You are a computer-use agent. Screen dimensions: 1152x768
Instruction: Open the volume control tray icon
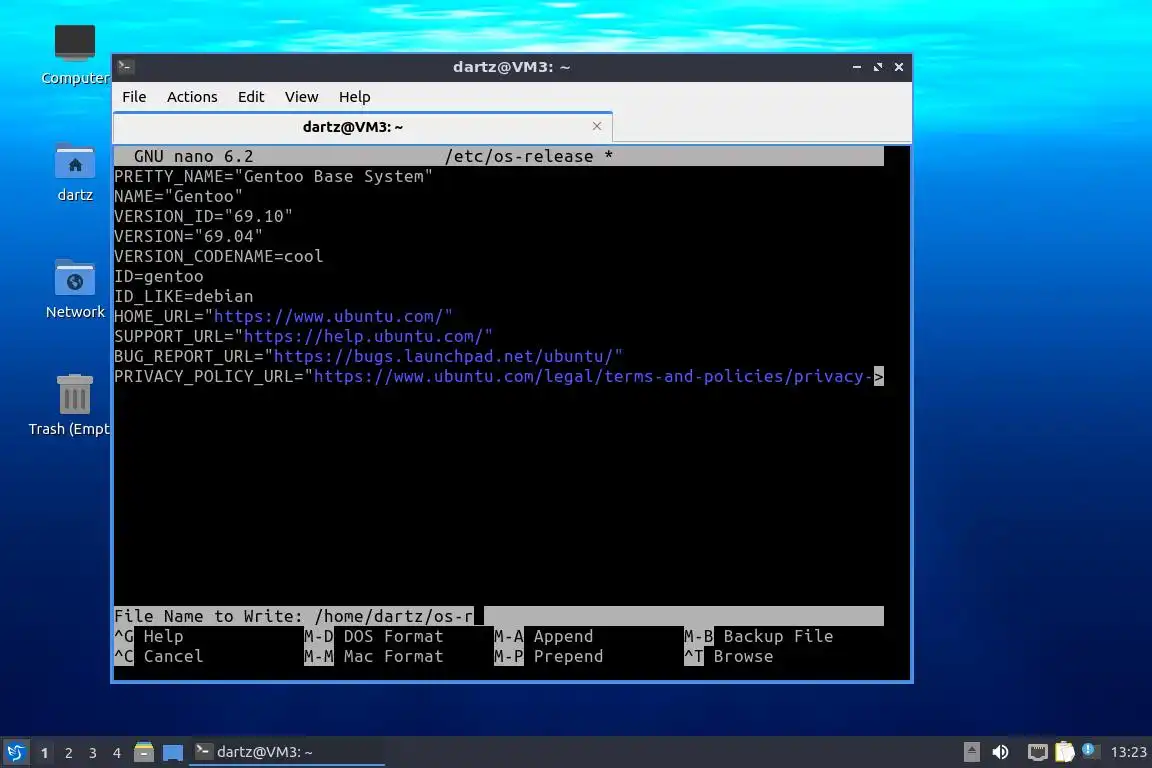click(1000, 752)
